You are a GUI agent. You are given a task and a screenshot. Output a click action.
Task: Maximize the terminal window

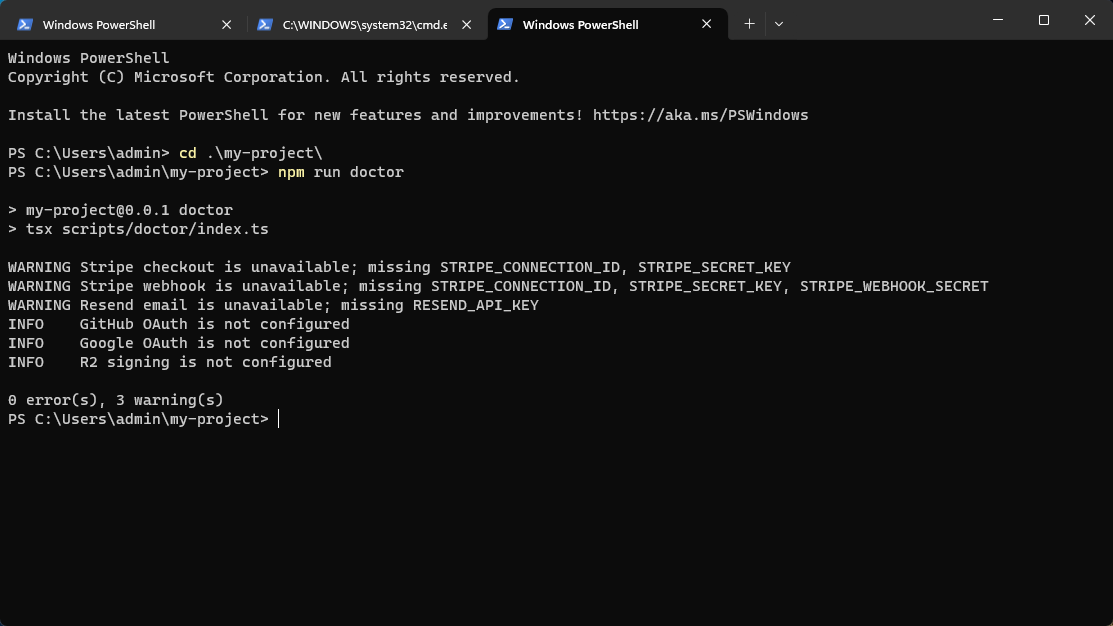click(1043, 20)
